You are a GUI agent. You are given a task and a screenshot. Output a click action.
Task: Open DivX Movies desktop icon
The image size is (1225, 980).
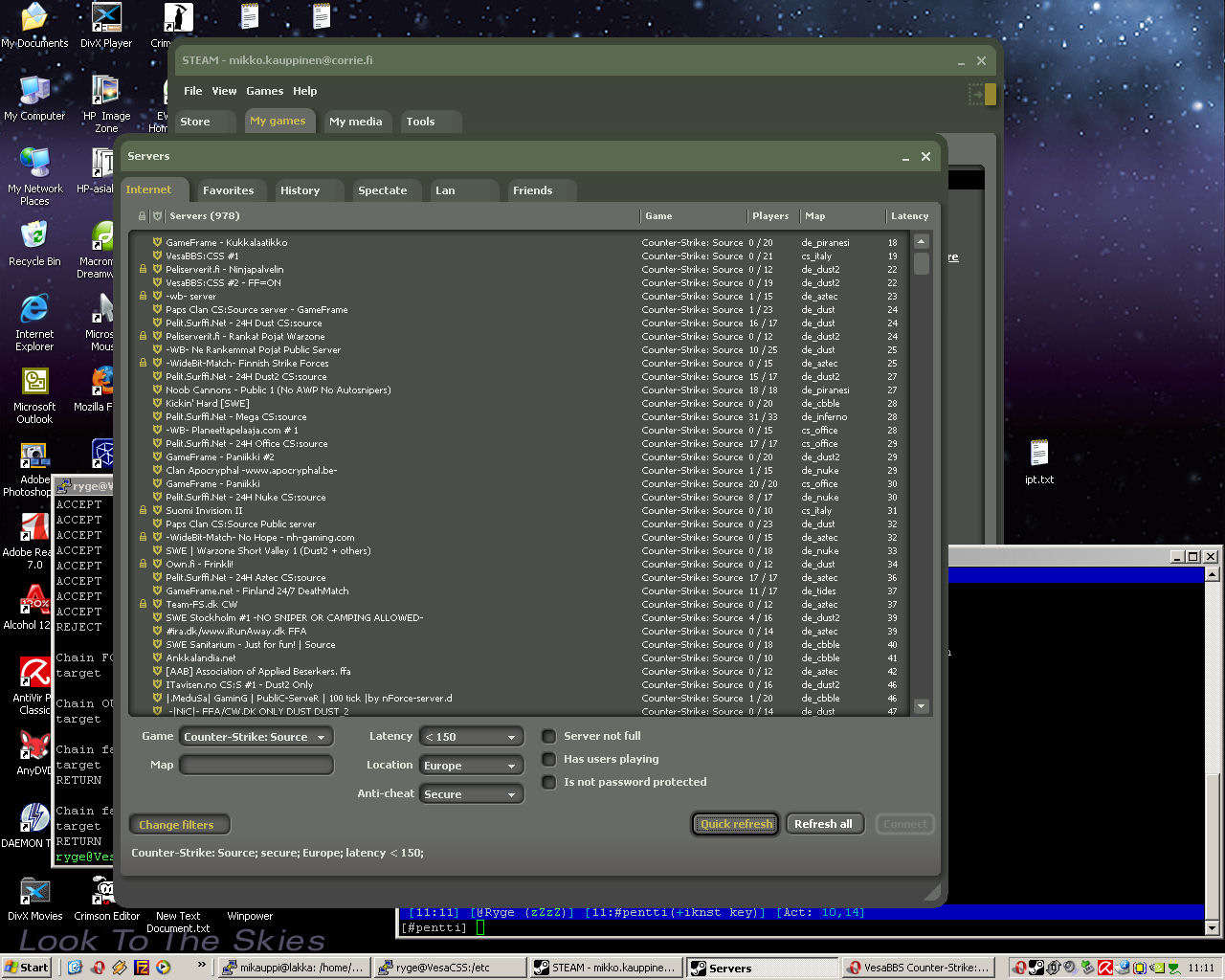(x=34, y=898)
